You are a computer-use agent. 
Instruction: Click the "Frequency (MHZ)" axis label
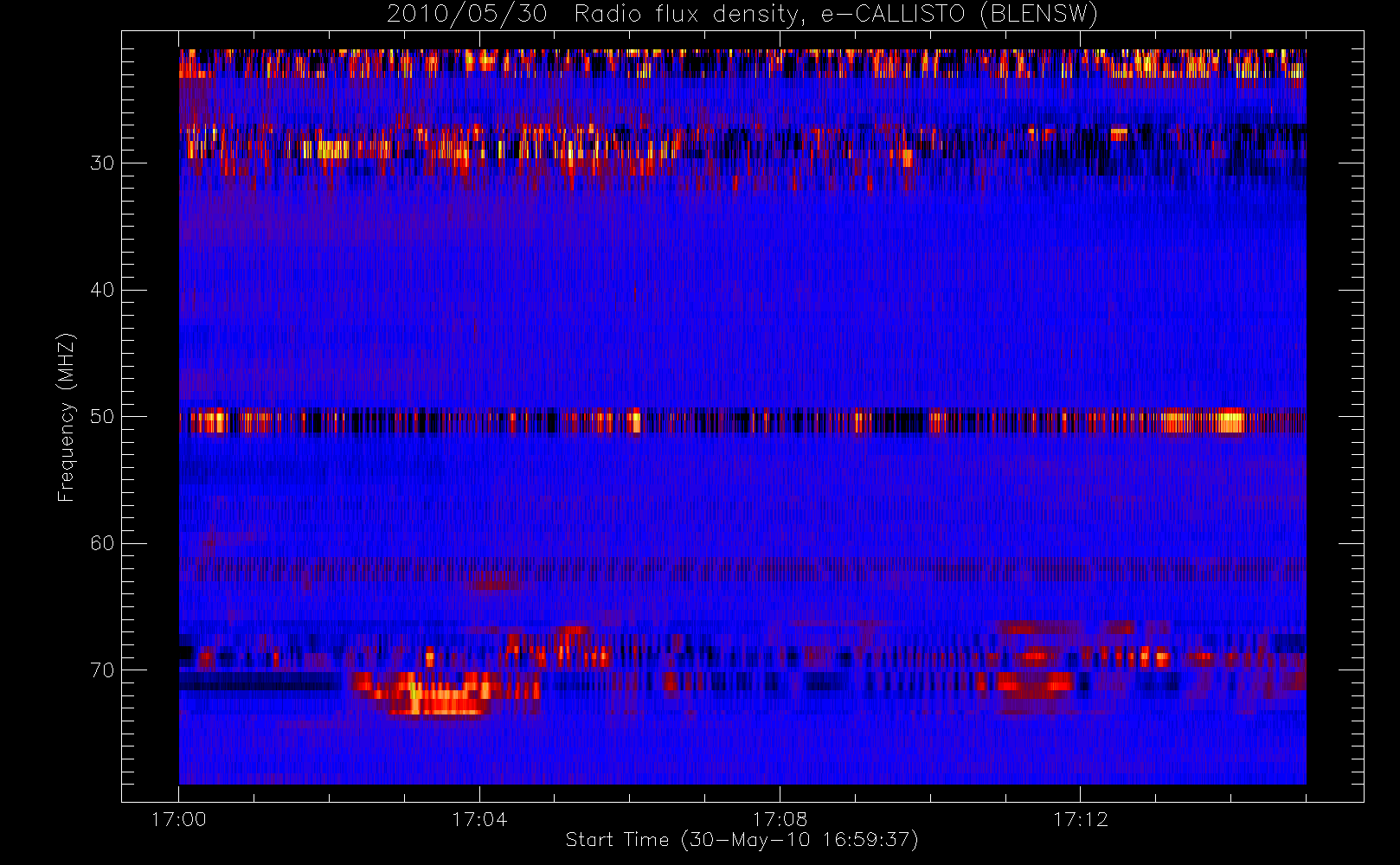pos(66,417)
